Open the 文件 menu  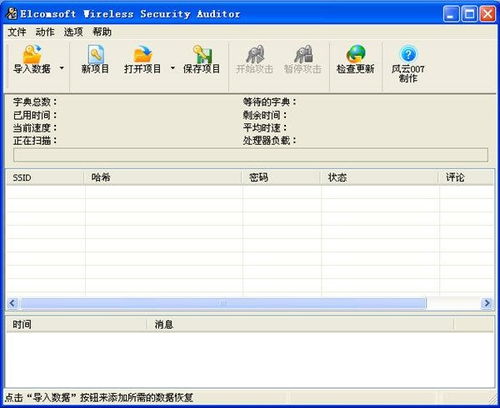pos(17,32)
